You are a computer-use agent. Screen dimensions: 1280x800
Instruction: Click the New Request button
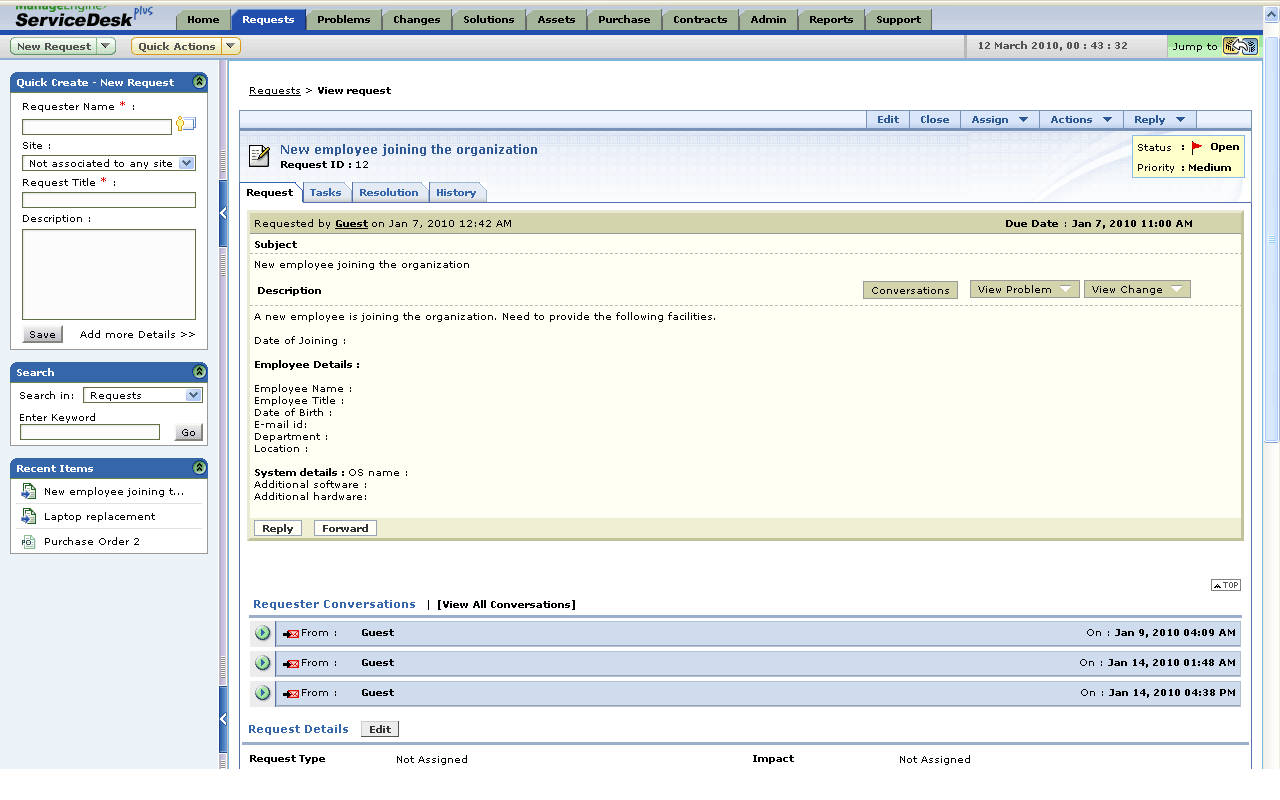[x=54, y=46]
